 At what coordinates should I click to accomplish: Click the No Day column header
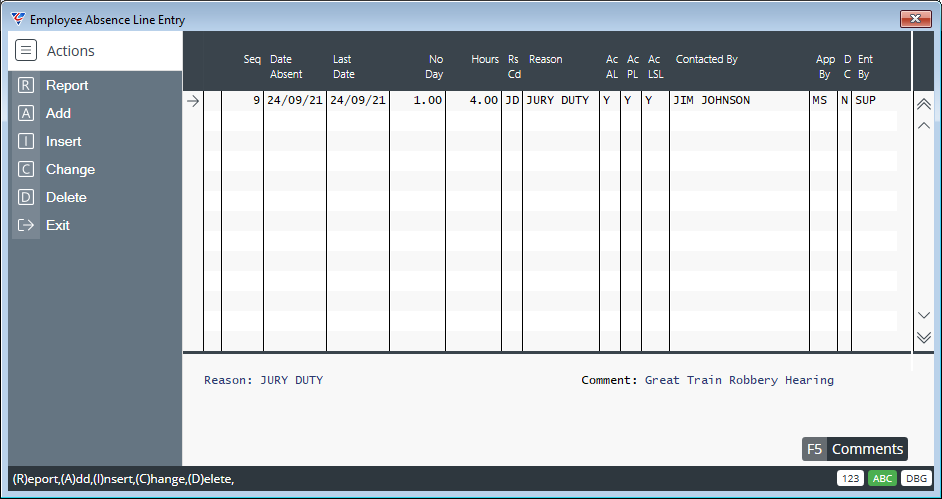click(x=434, y=67)
